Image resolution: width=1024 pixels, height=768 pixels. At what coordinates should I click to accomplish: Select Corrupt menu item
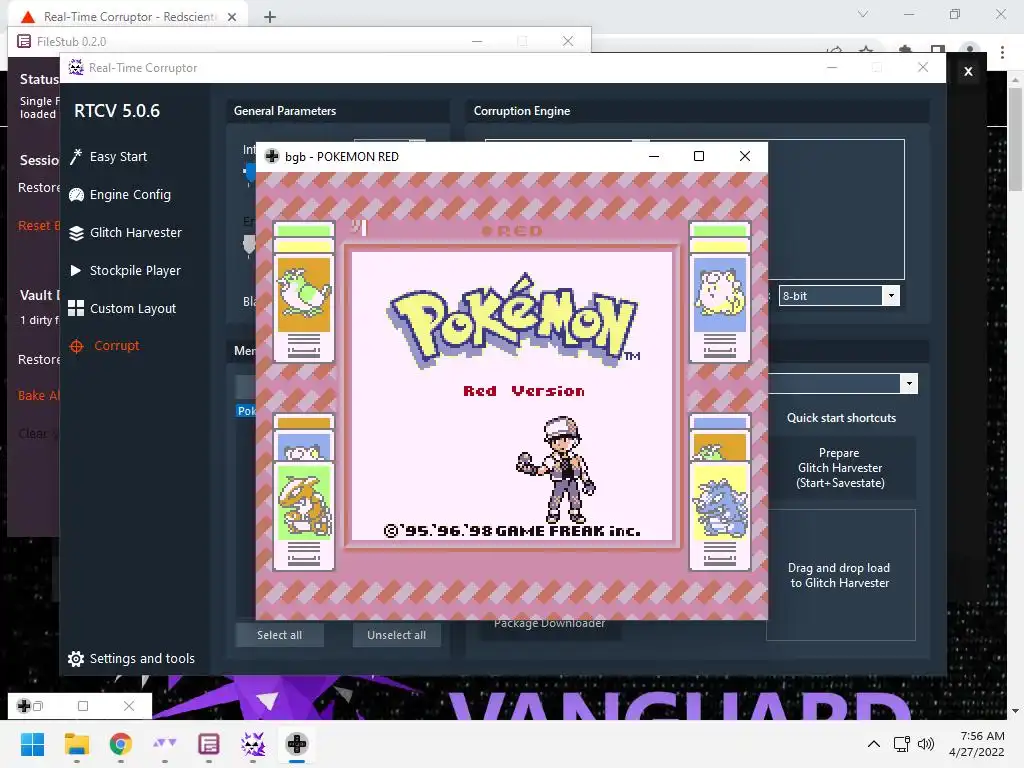click(116, 345)
